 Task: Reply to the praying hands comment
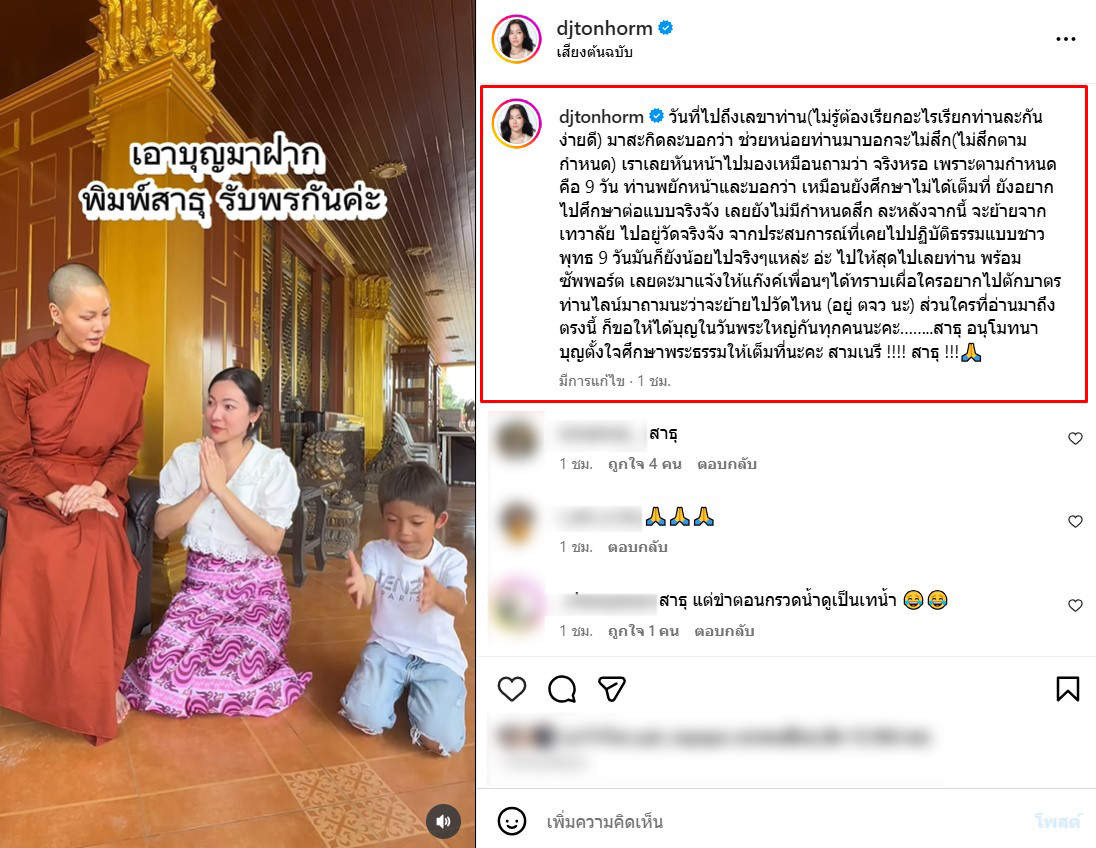(637, 547)
